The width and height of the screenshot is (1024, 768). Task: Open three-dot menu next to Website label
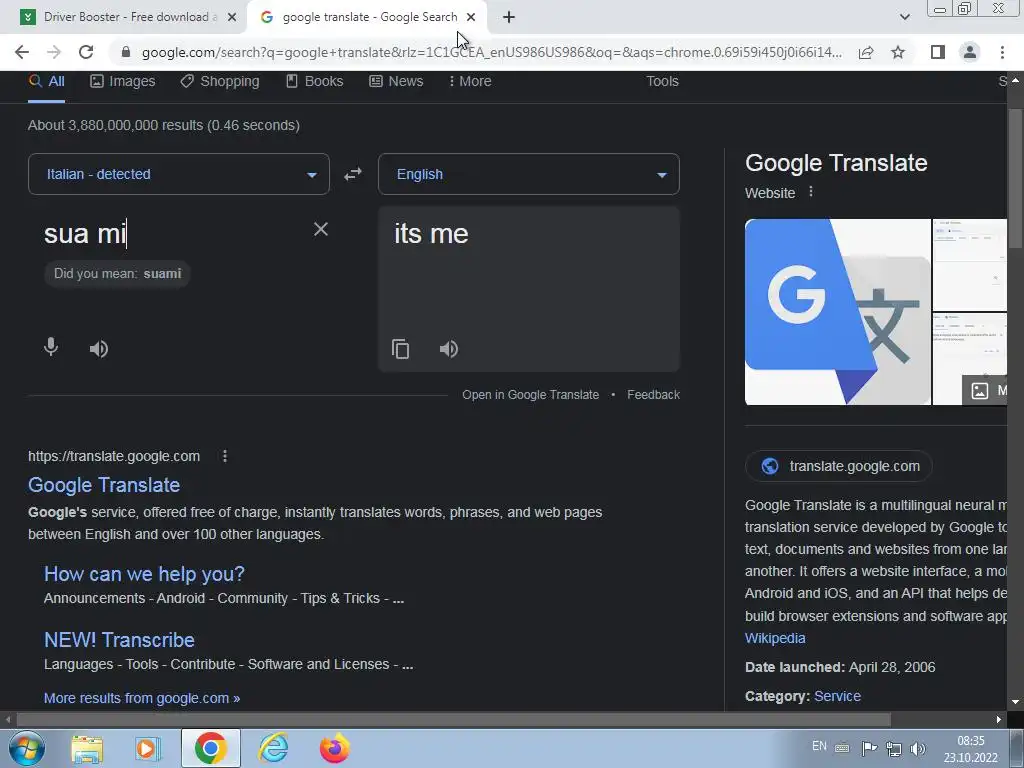point(811,192)
